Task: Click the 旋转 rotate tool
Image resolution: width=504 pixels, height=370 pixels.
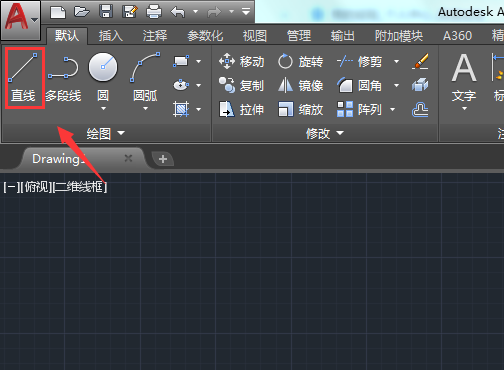Action: pyautogui.click(x=300, y=62)
